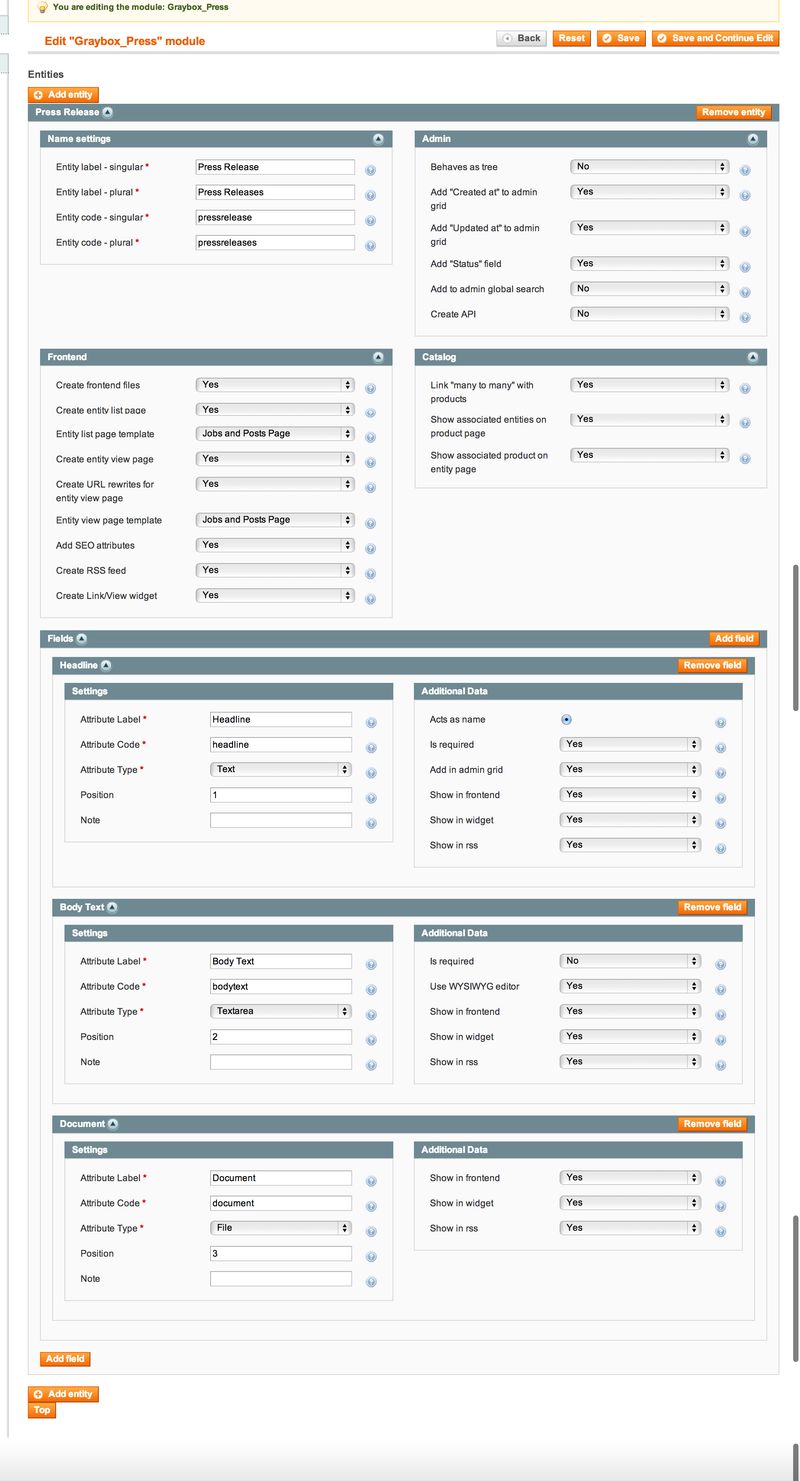Click help icon next to Create API
The image size is (800, 1481).
click(745, 318)
